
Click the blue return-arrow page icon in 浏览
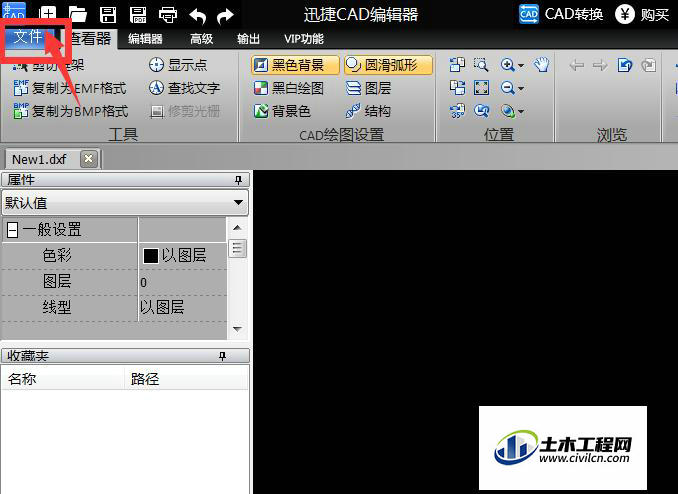624,65
